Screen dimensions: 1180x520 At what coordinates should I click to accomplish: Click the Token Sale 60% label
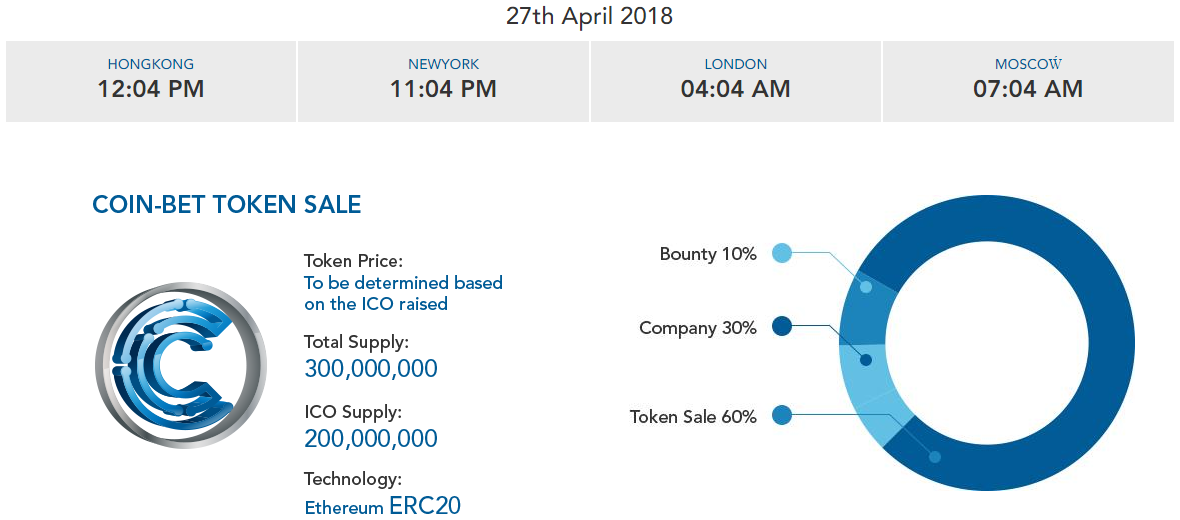(693, 416)
